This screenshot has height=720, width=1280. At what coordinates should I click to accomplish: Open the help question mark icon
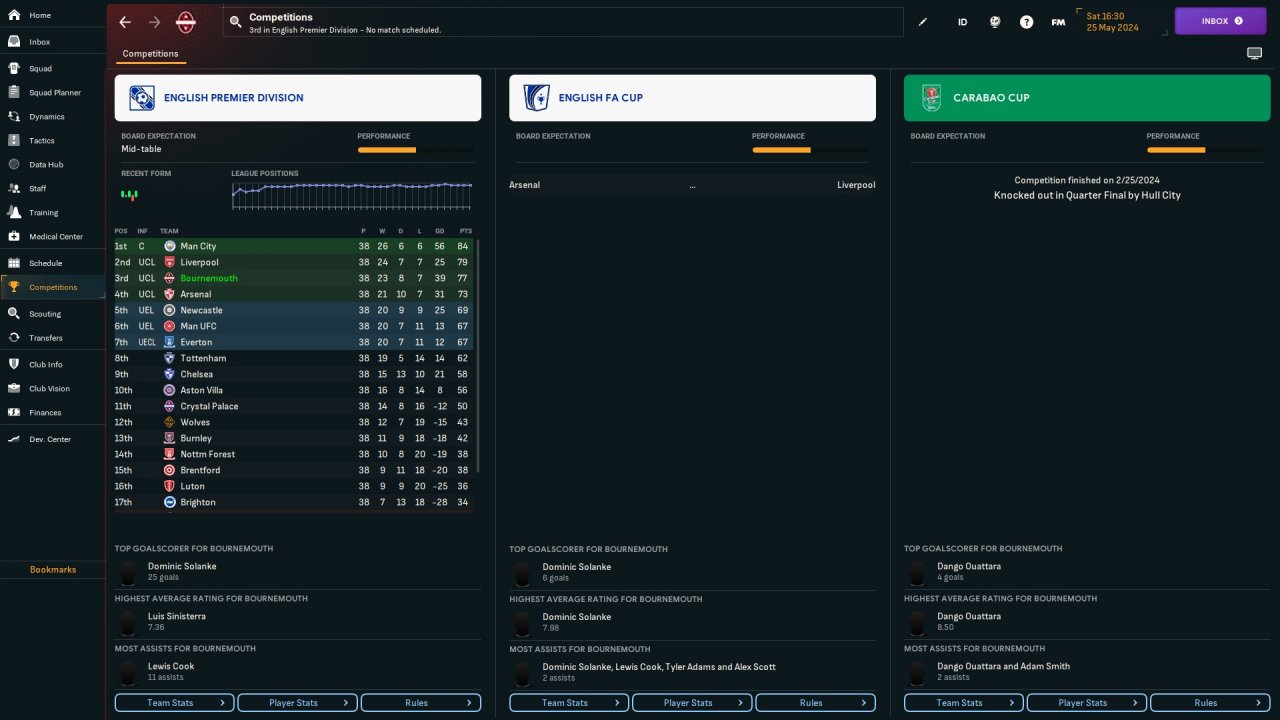[1026, 22]
